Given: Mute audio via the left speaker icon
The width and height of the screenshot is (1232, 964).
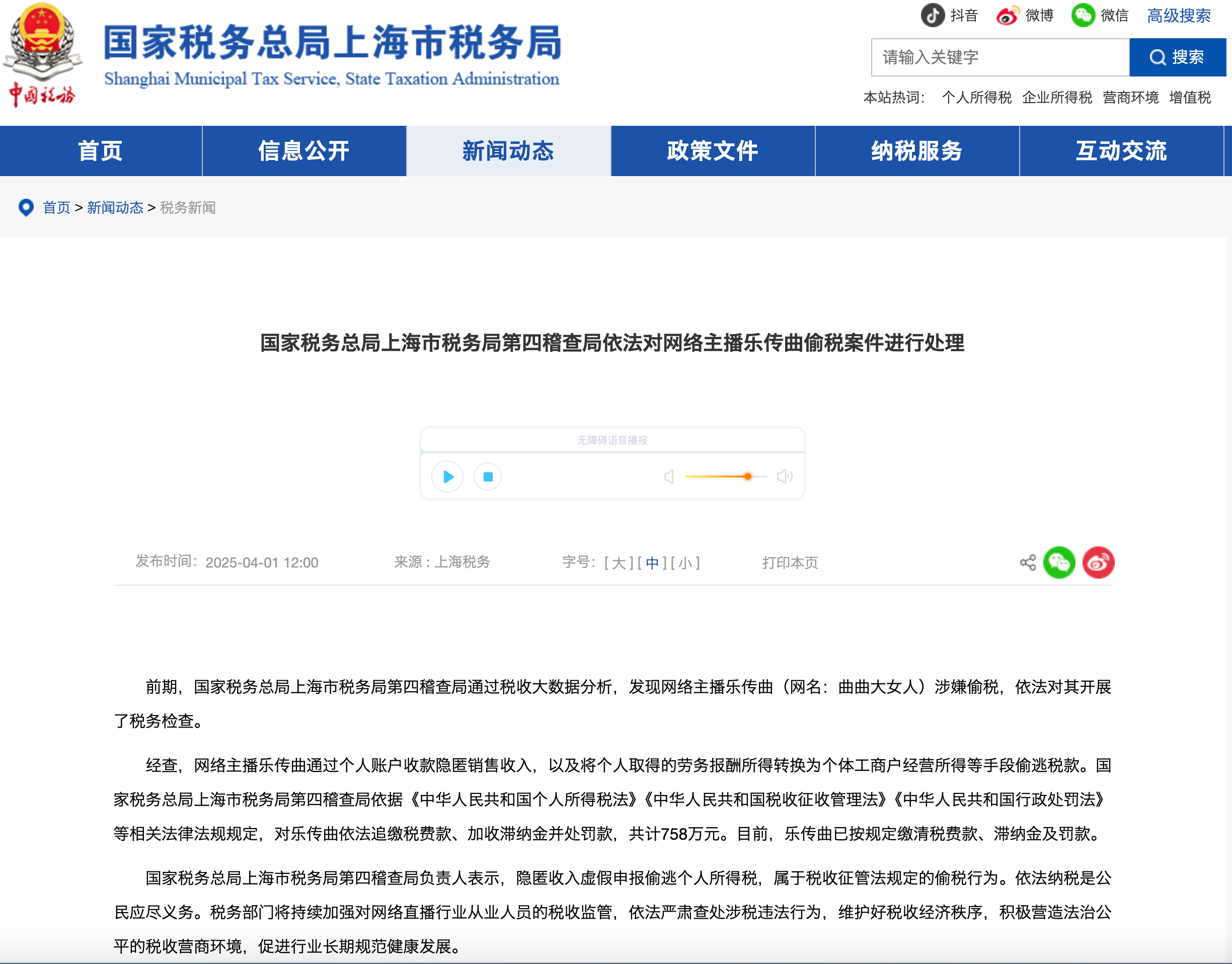Looking at the screenshot, I should (x=669, y=476).
